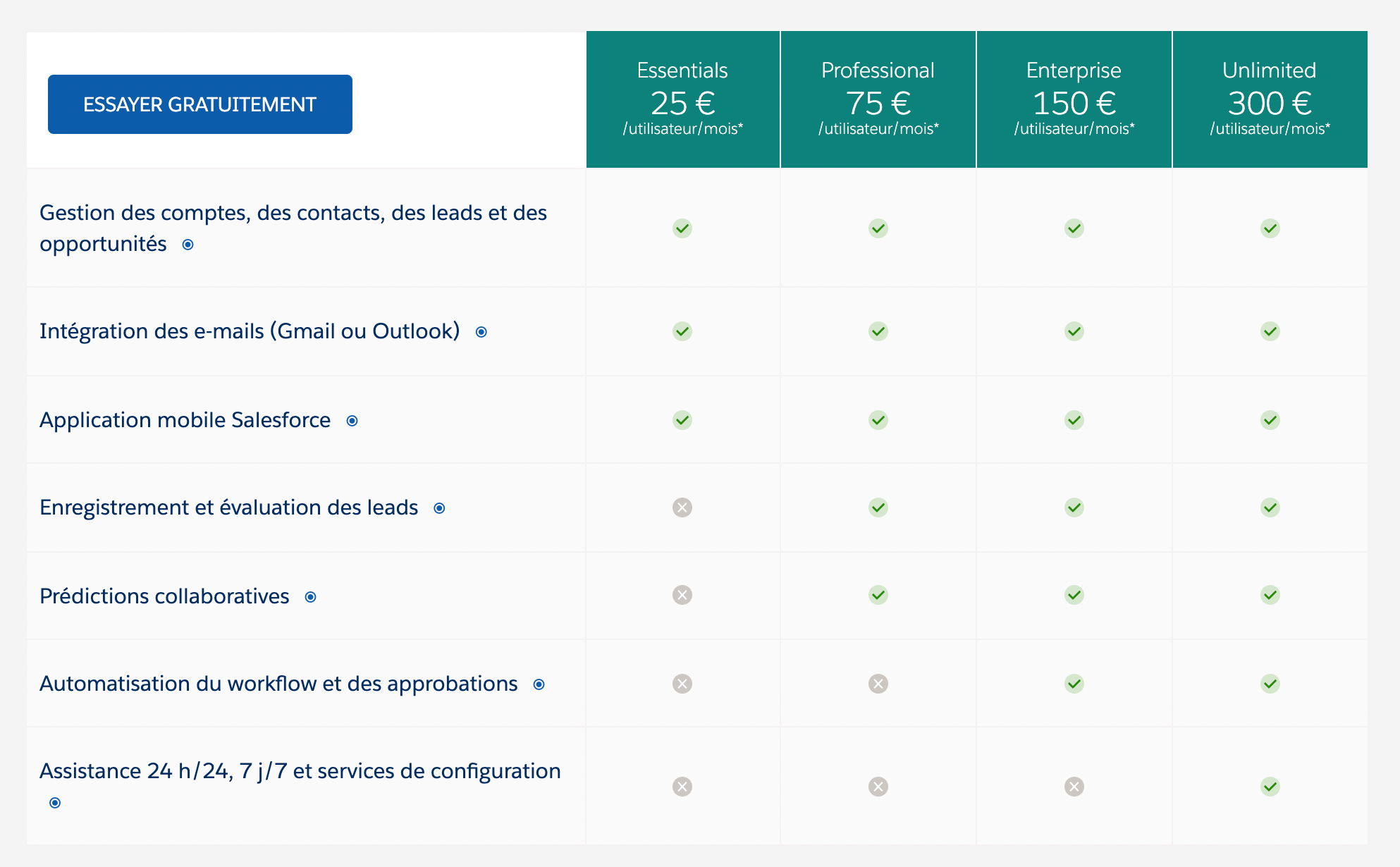
Task: Click the 'Prédictions collaboratives' label
Action: pos(164,596)
